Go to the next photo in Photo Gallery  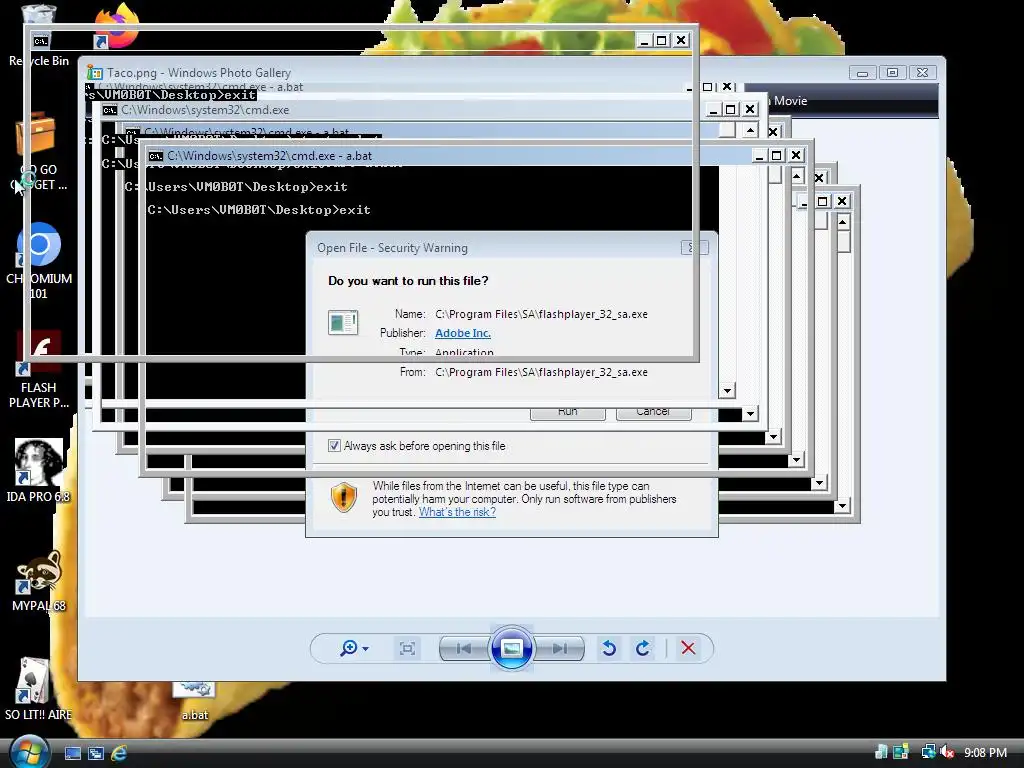pos(559,648)
